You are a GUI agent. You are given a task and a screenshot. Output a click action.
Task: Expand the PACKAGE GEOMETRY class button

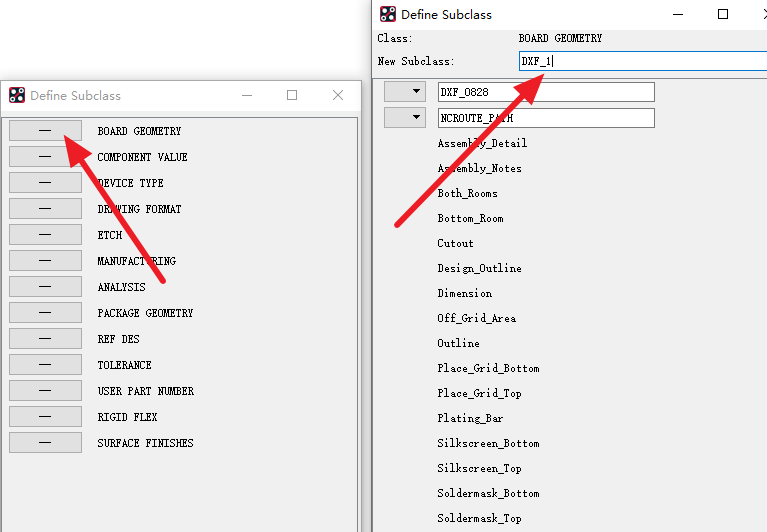coord(45,312)
